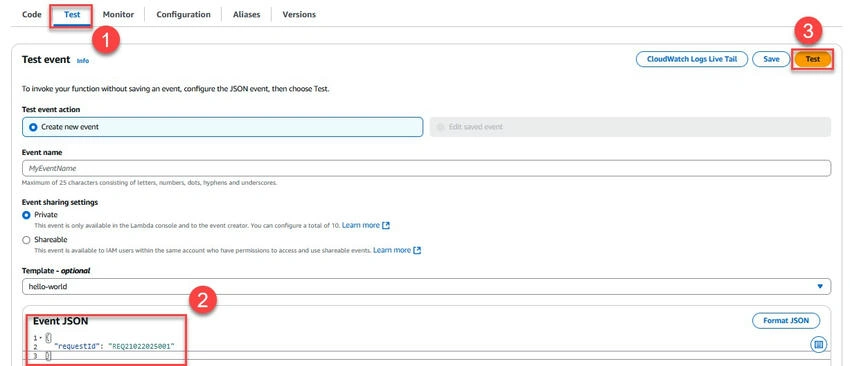This screenshot has width=850, height=366.
Task: Choose Shareable event sharing setting
Action: click(26, 240)
